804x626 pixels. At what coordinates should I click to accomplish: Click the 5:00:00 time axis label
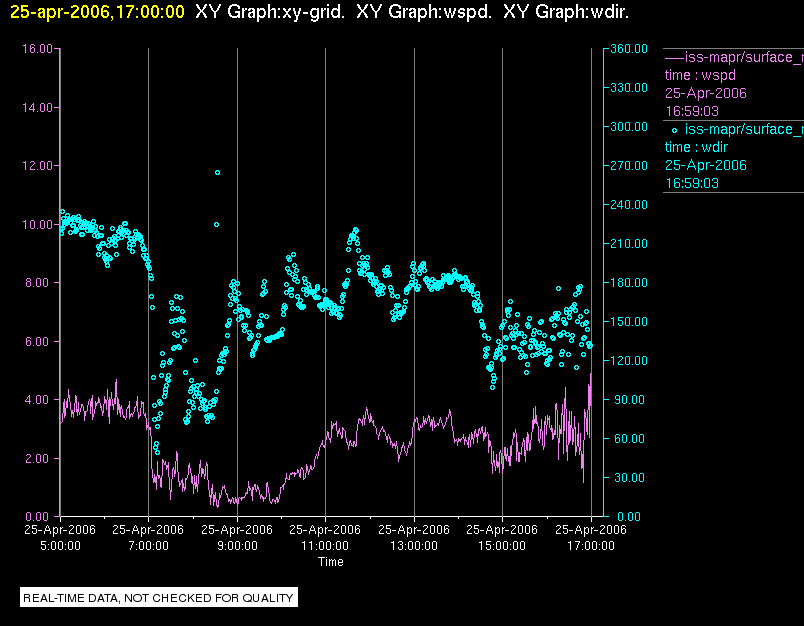[x=60, y=546]
